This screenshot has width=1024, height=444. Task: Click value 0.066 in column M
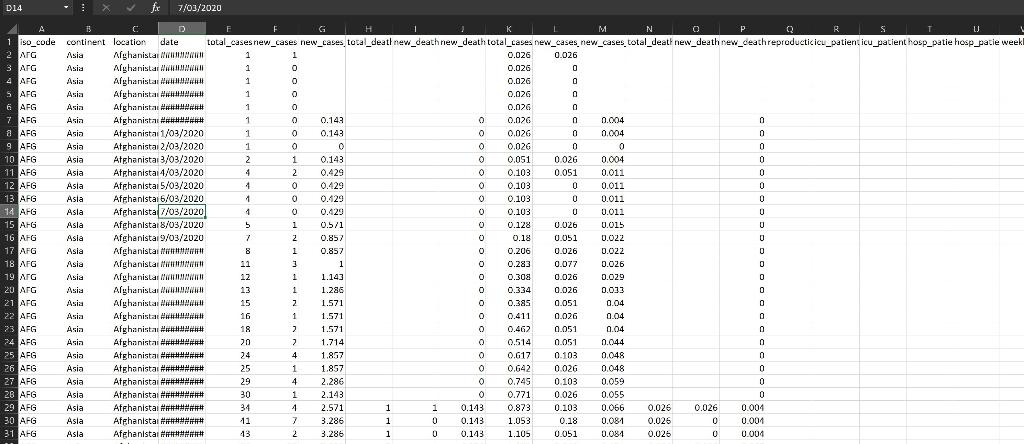click(602, 407)
